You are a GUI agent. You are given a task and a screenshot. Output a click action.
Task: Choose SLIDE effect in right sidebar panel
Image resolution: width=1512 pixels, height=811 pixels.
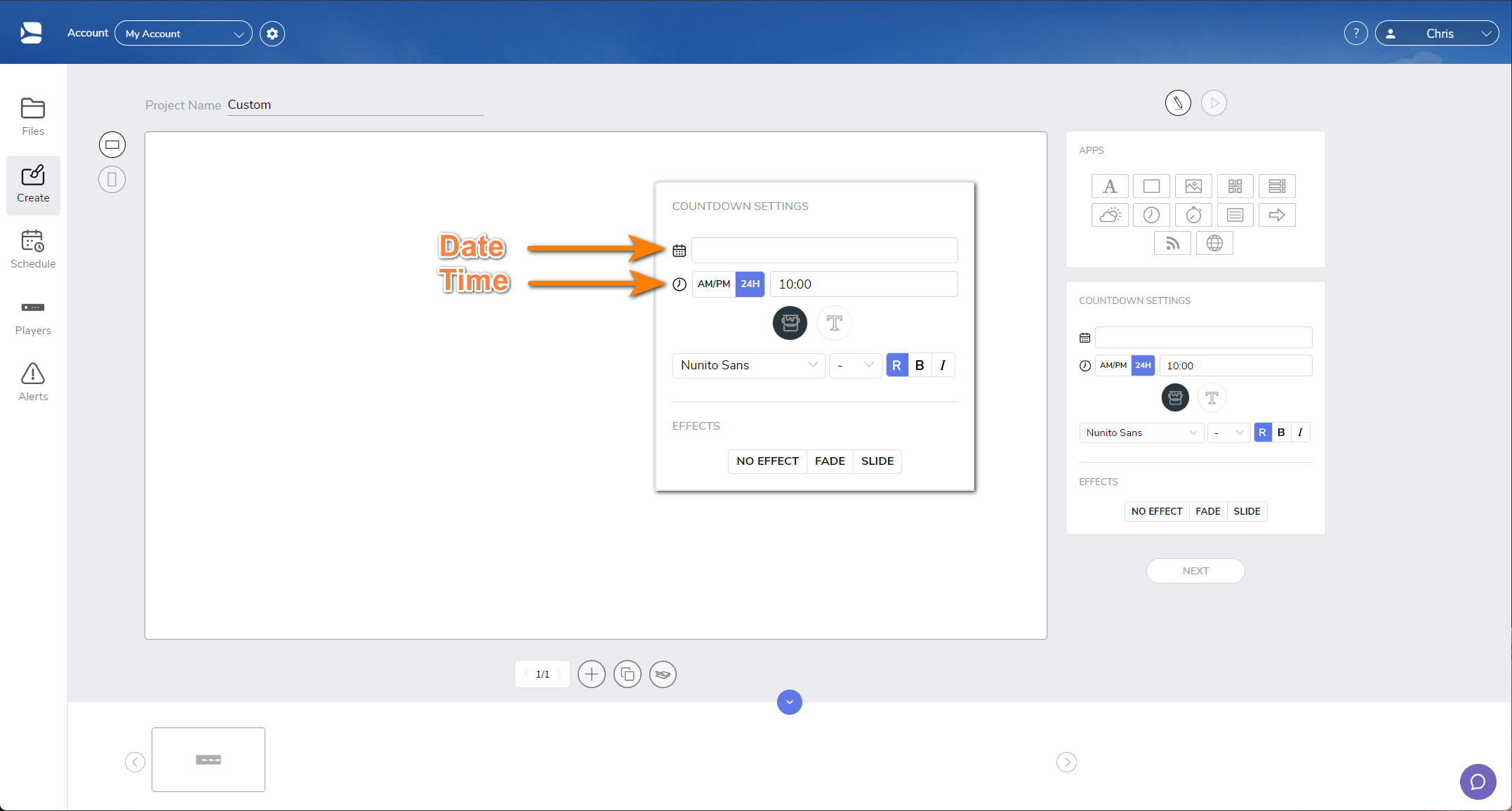point(1247,511)
